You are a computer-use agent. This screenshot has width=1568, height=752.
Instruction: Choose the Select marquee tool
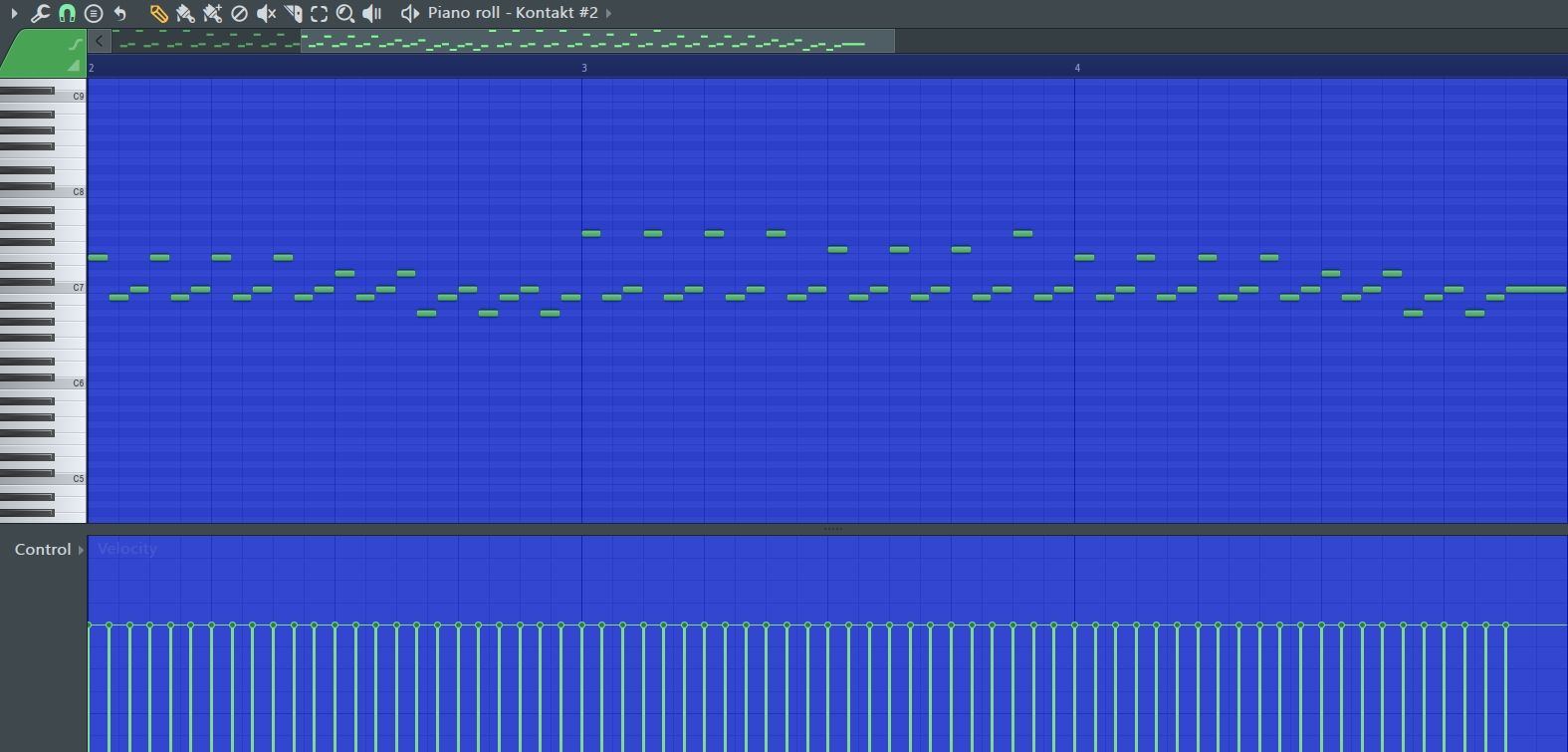(x=319, y=13)
